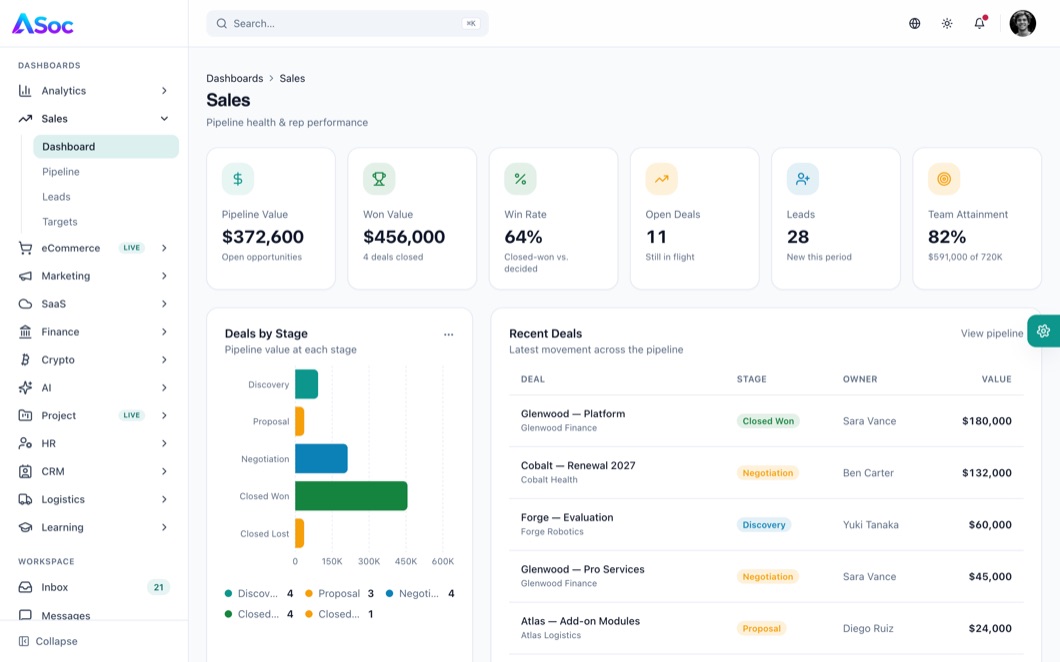Click the Win Rate percent icon
Screen dimensions: 1060x662
(521, 179)
